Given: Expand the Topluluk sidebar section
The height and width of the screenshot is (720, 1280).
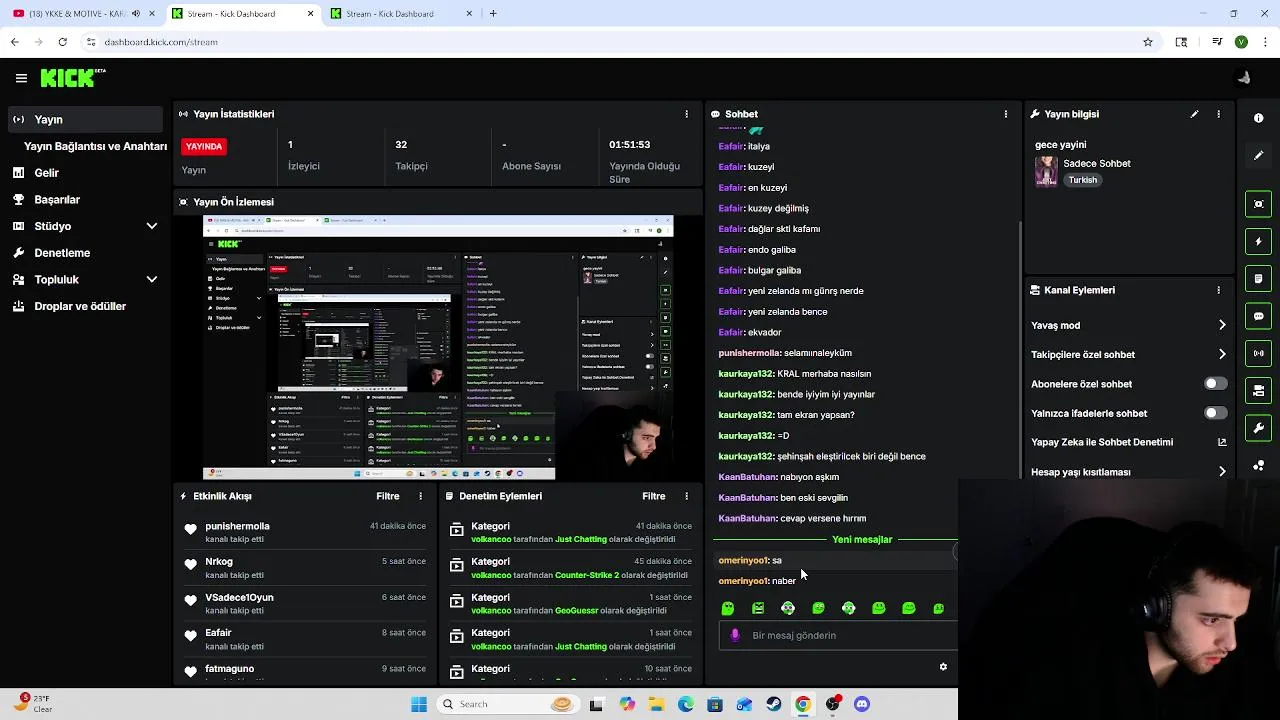Looking at the screenshot, I should [x=152, y=280].
